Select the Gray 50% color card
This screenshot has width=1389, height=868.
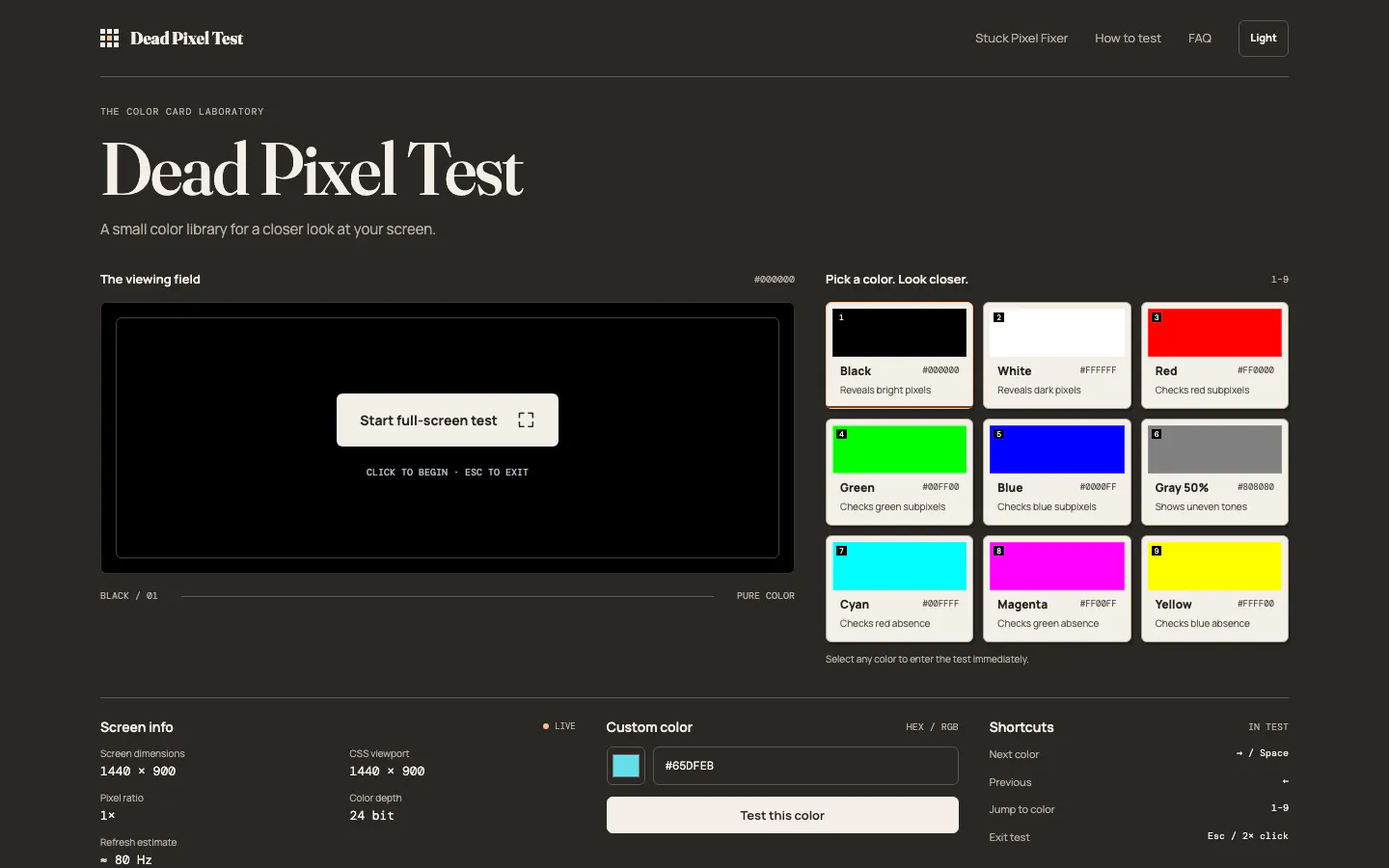(x=1214, y=472)
